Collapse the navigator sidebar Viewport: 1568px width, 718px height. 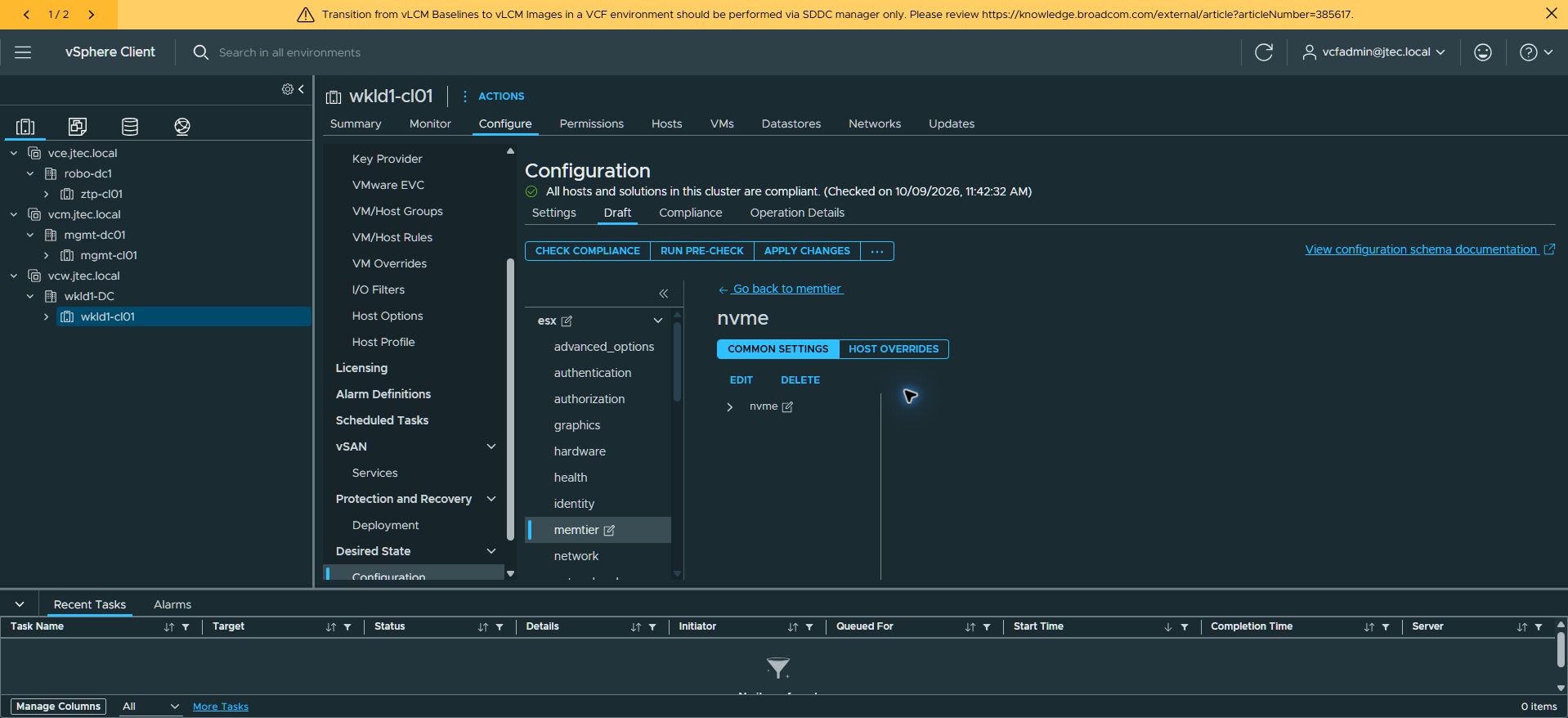[301, 89]
